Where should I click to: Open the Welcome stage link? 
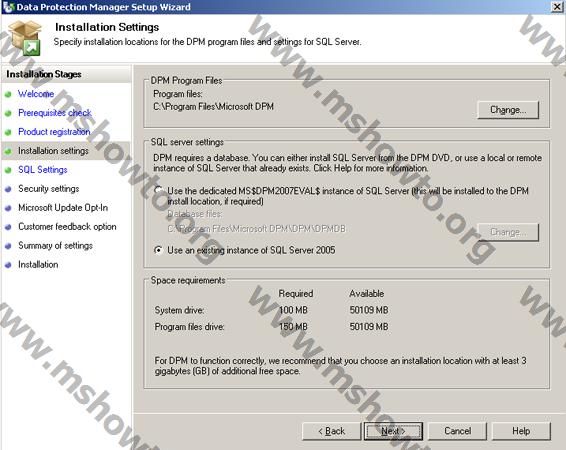tap(36, 94)
